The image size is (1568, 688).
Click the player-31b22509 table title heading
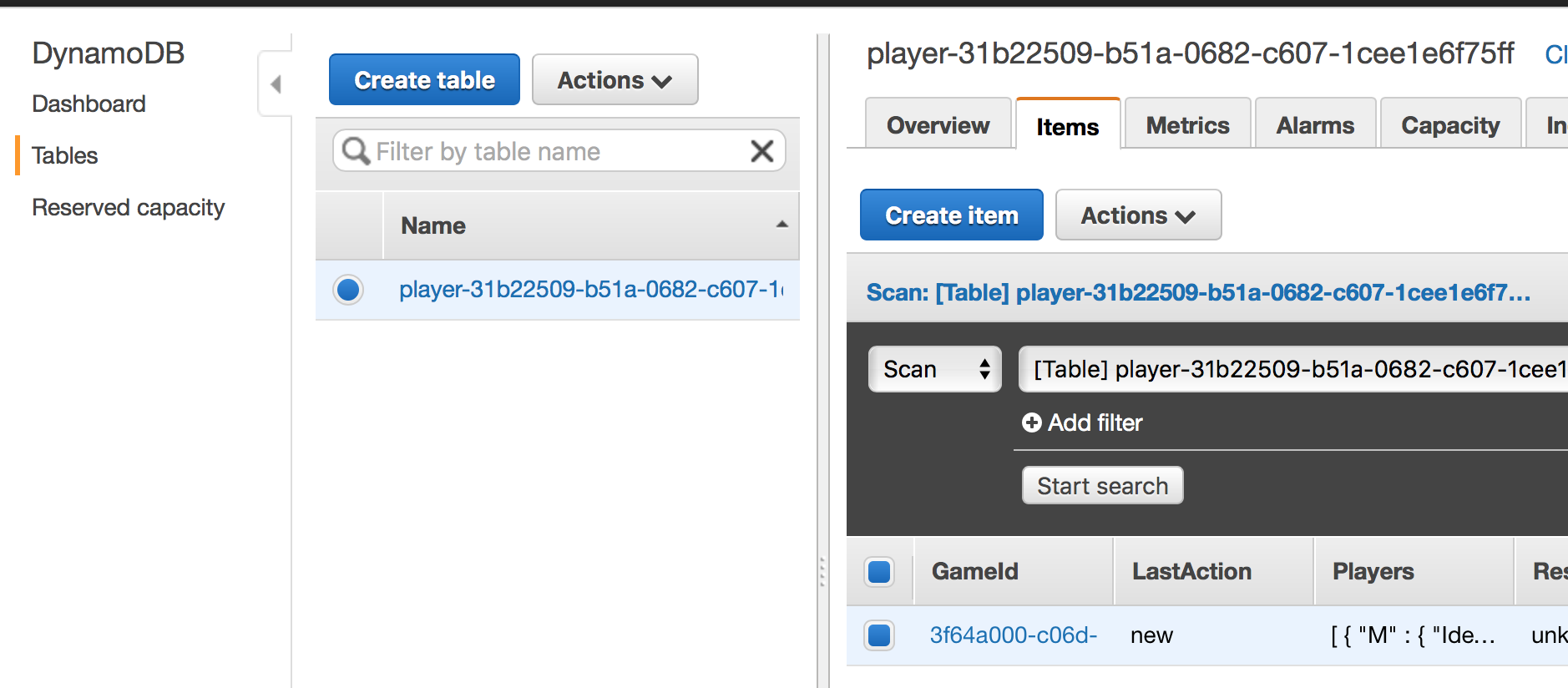tap(1190, 53)
